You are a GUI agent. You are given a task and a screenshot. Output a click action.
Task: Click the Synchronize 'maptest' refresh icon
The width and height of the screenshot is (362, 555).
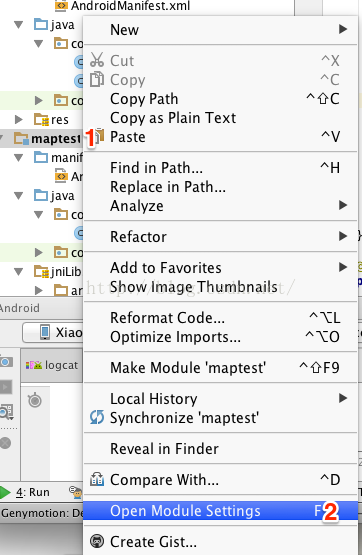click(x=97, y=417)
